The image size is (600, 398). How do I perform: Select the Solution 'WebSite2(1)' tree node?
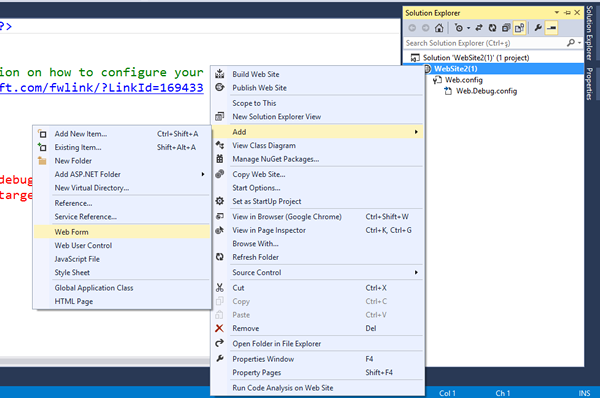(476, 58)
